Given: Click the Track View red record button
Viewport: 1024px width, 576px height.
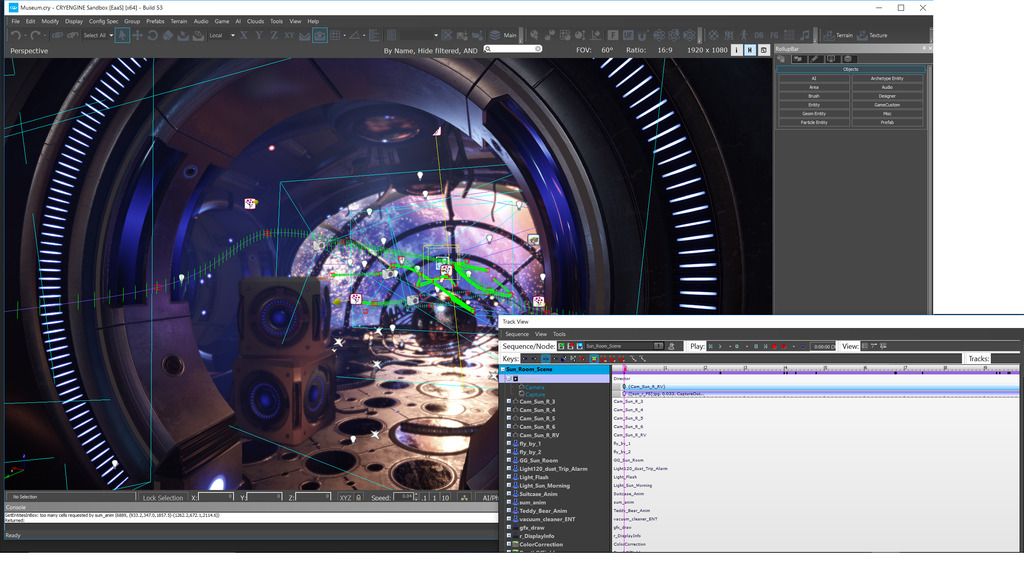Looking at the screenshot, I should (x=774, y=346).
